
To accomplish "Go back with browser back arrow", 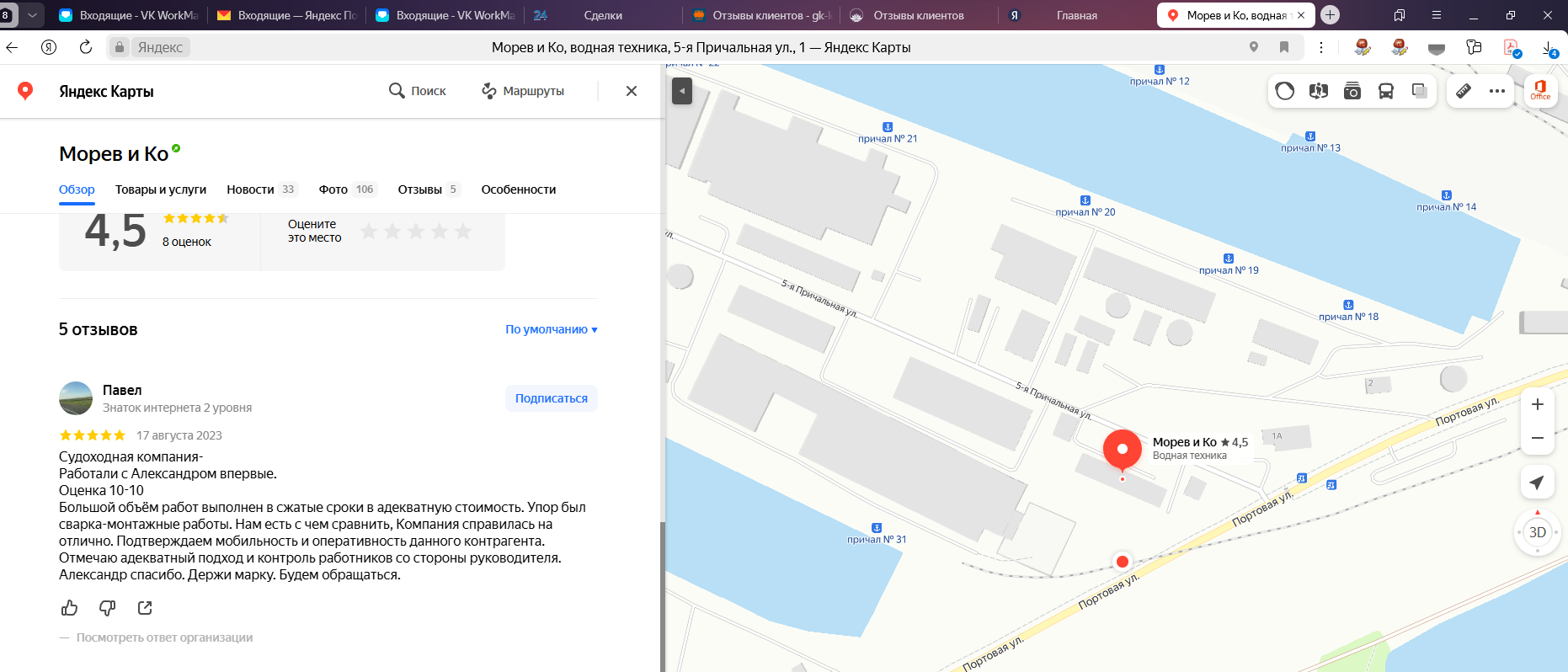I will [x=12, y=47].
